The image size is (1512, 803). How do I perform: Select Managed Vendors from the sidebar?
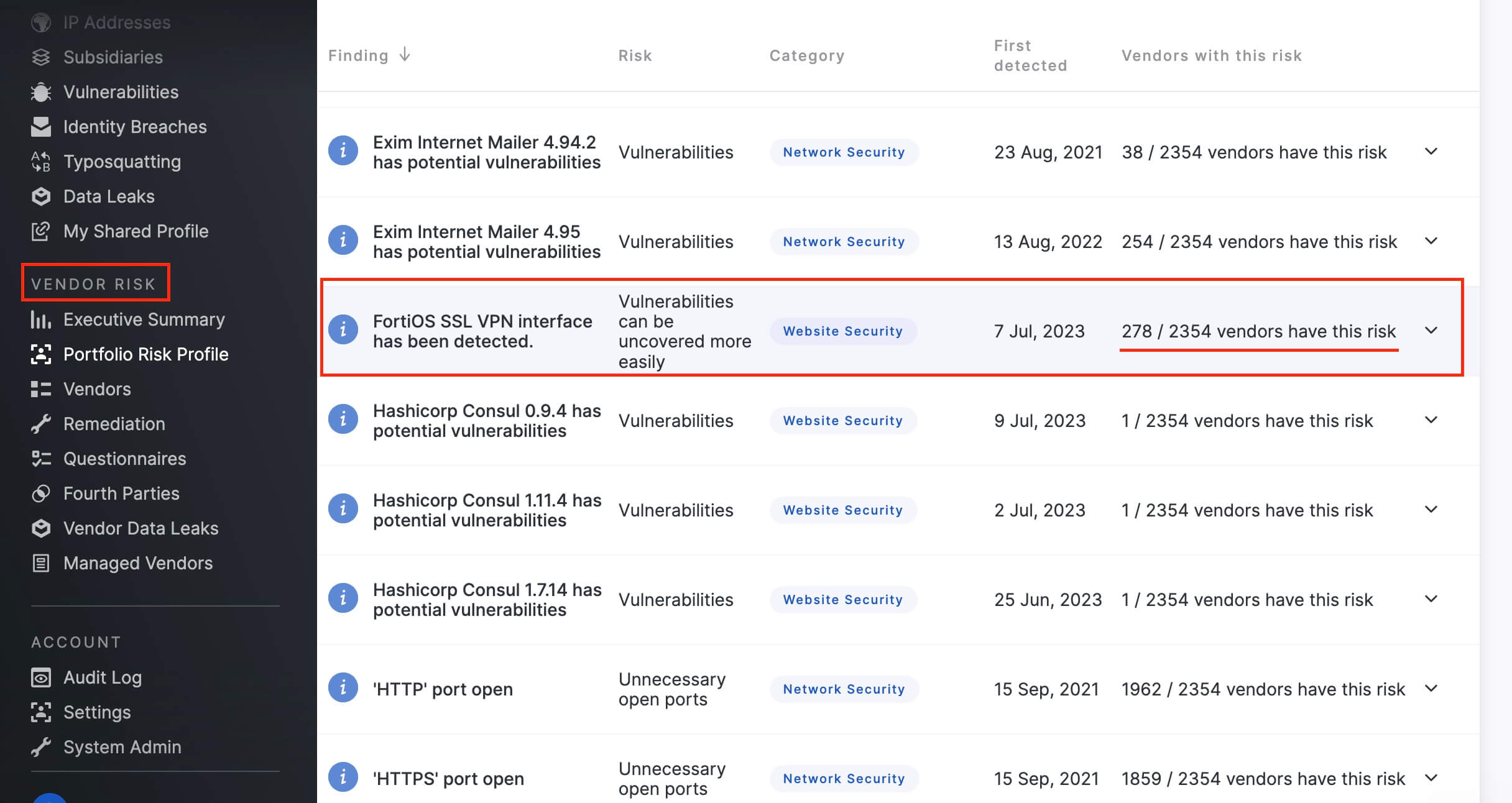(137, 563)
